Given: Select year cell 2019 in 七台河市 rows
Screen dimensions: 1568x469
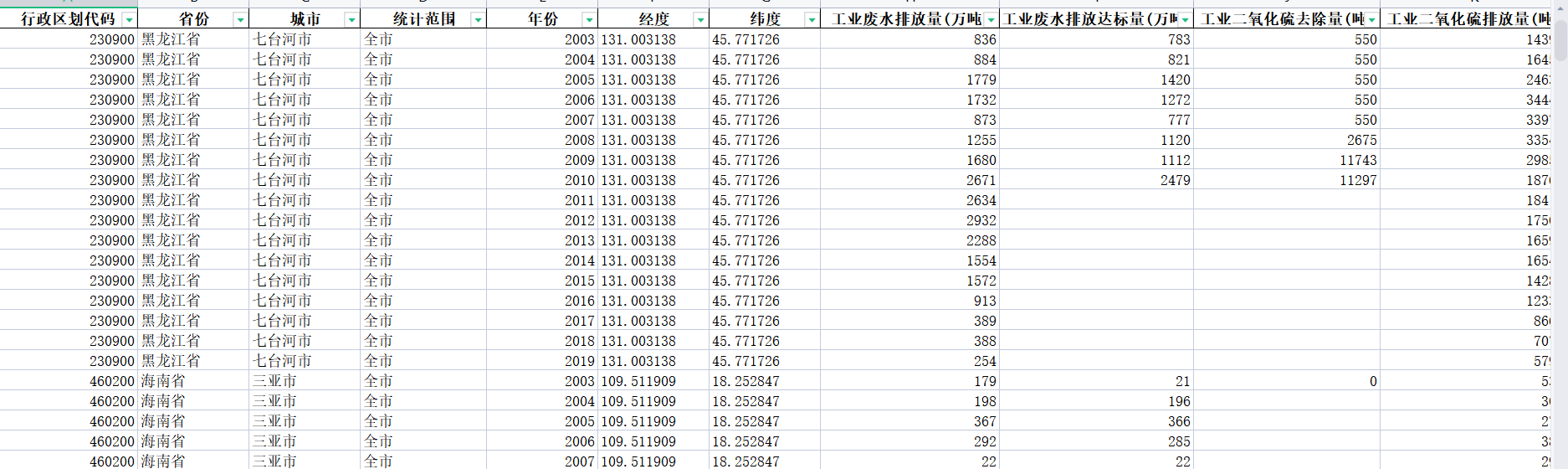Looking at the screenshot, I should [542, 361].
